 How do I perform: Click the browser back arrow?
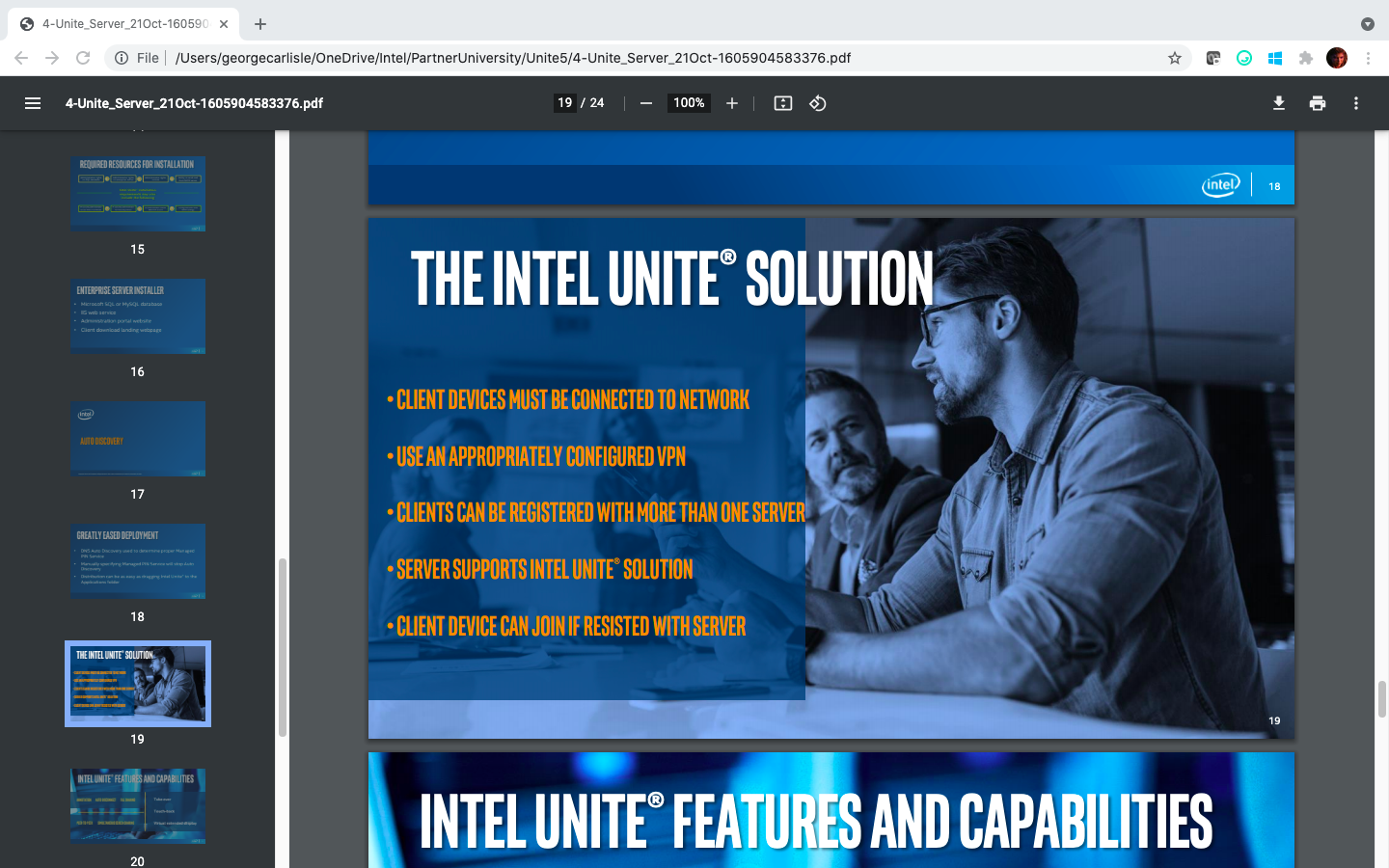pos(21,58)
